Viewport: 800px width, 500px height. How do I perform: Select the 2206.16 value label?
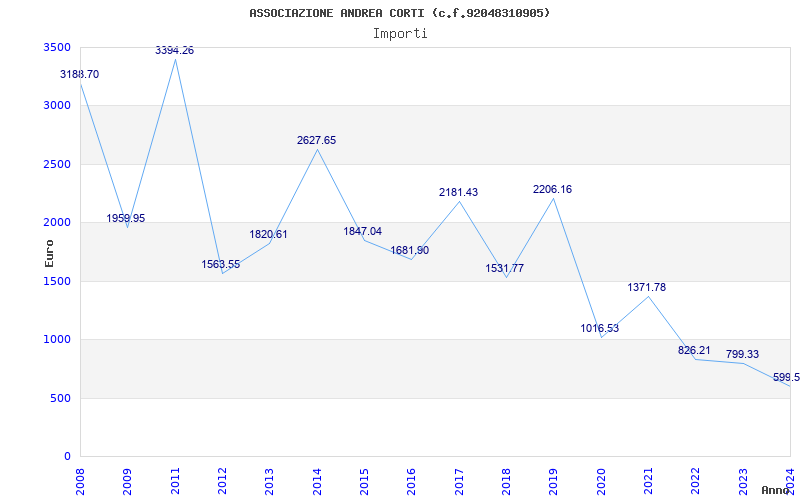tap(553, 189)
